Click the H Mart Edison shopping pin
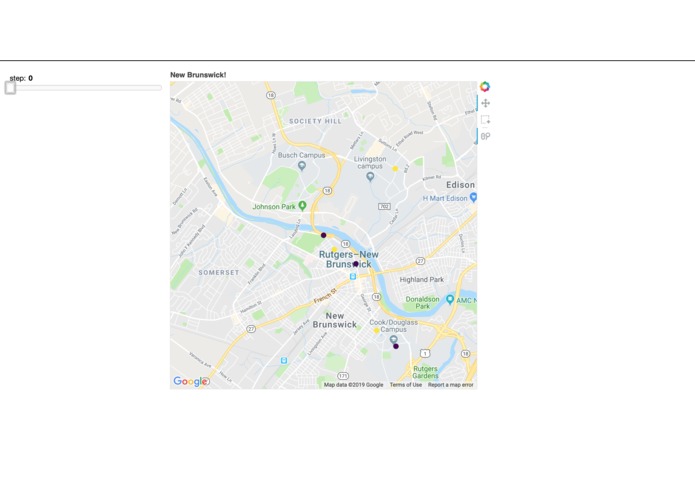 (473, 197)
